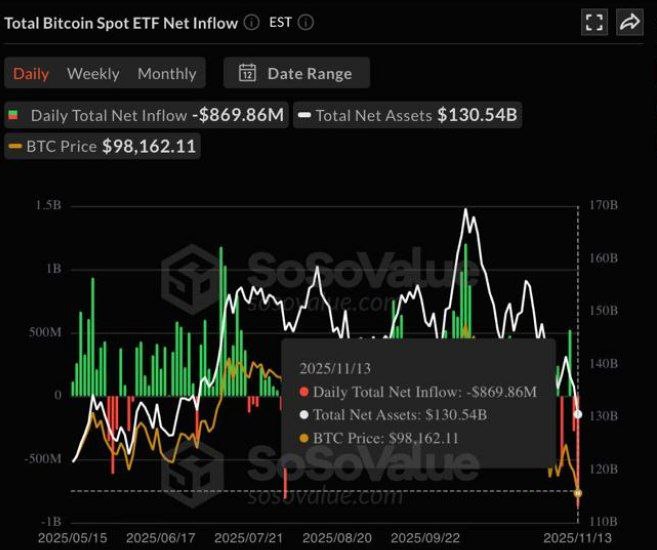This screenshot has width=657, height=550.
Task: Click the 2025/11/13 data point on chart
Action: click(x=578, y=414)
